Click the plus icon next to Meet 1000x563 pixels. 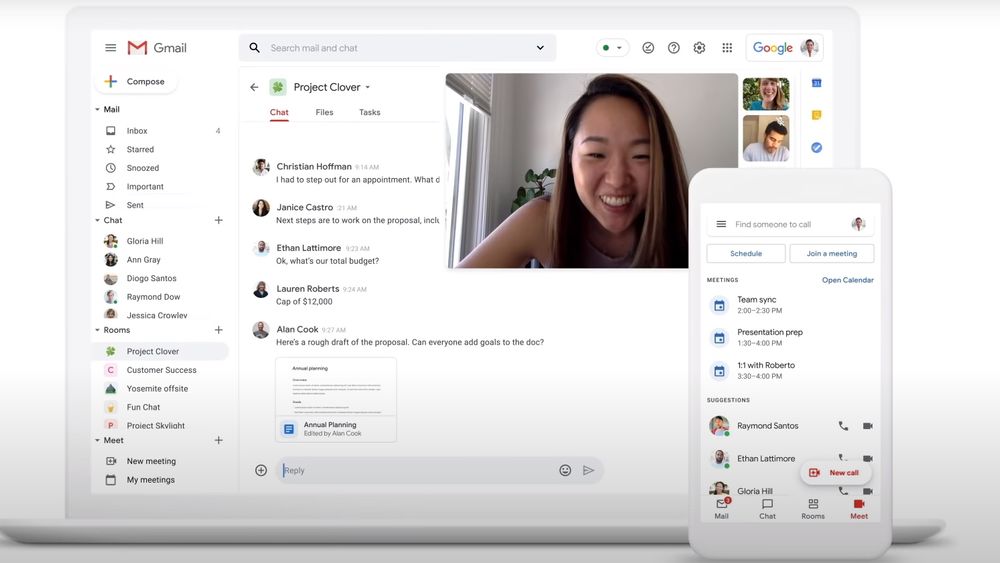(x=219, y=440)
